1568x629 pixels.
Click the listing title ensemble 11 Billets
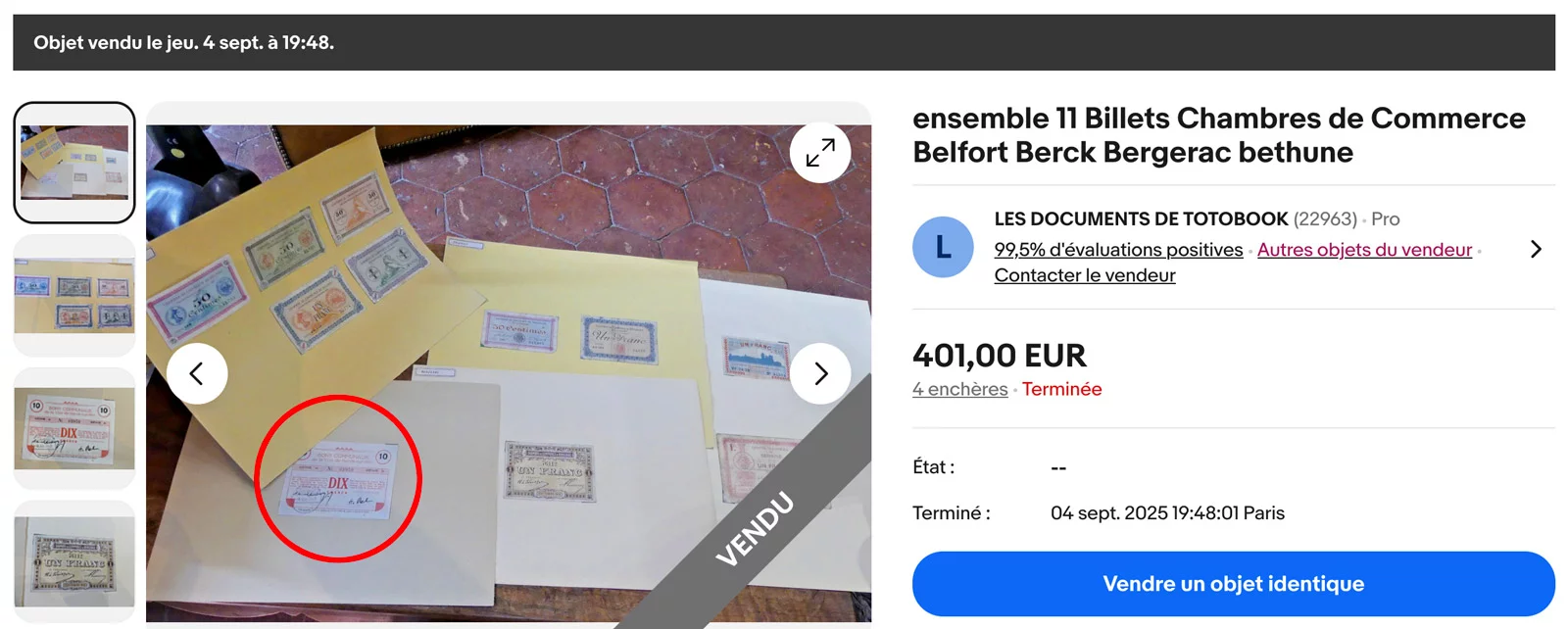pos(1218,135)
